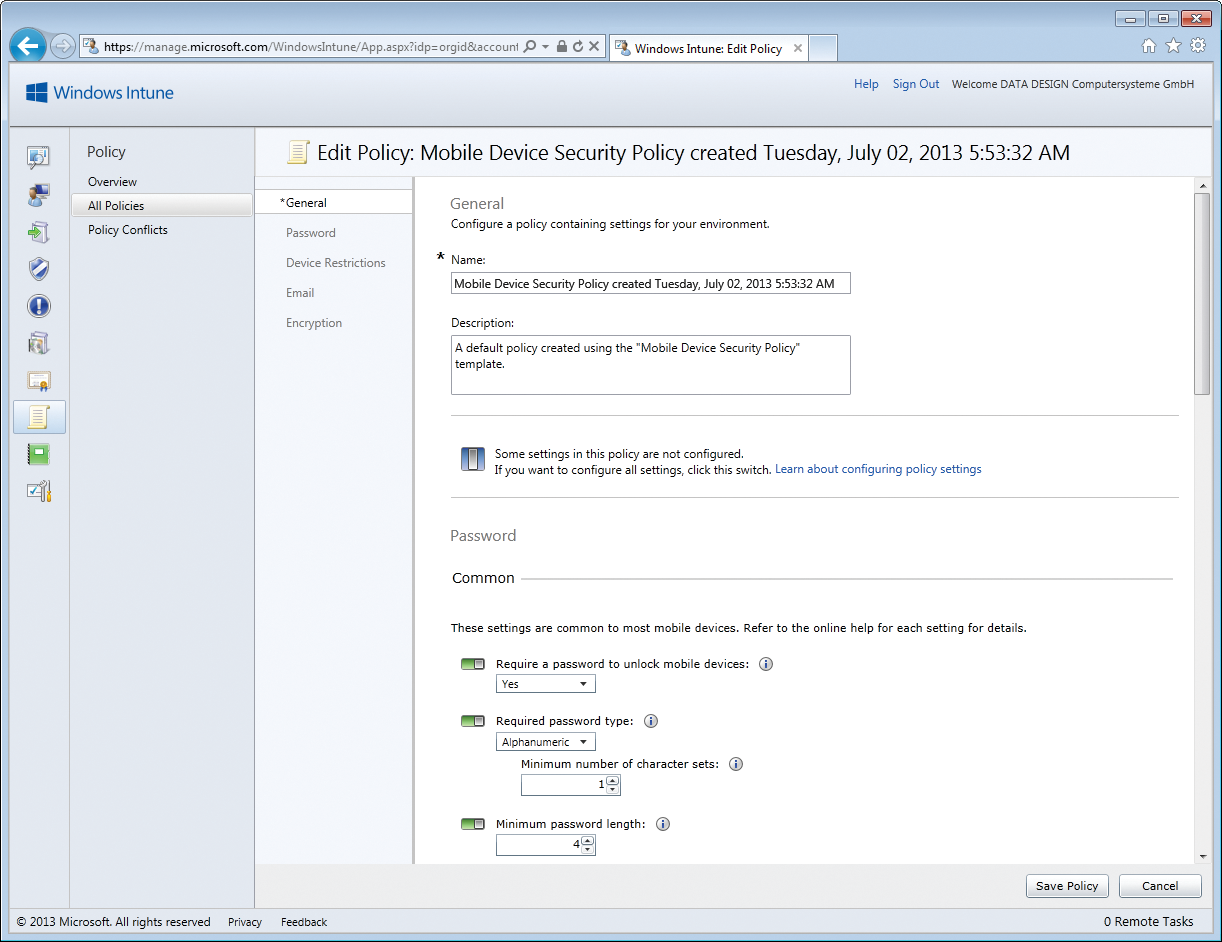Viewport: 1222px width, 942px height.
Task: Jump to the Encryption section
Action: tap(314, 323)
